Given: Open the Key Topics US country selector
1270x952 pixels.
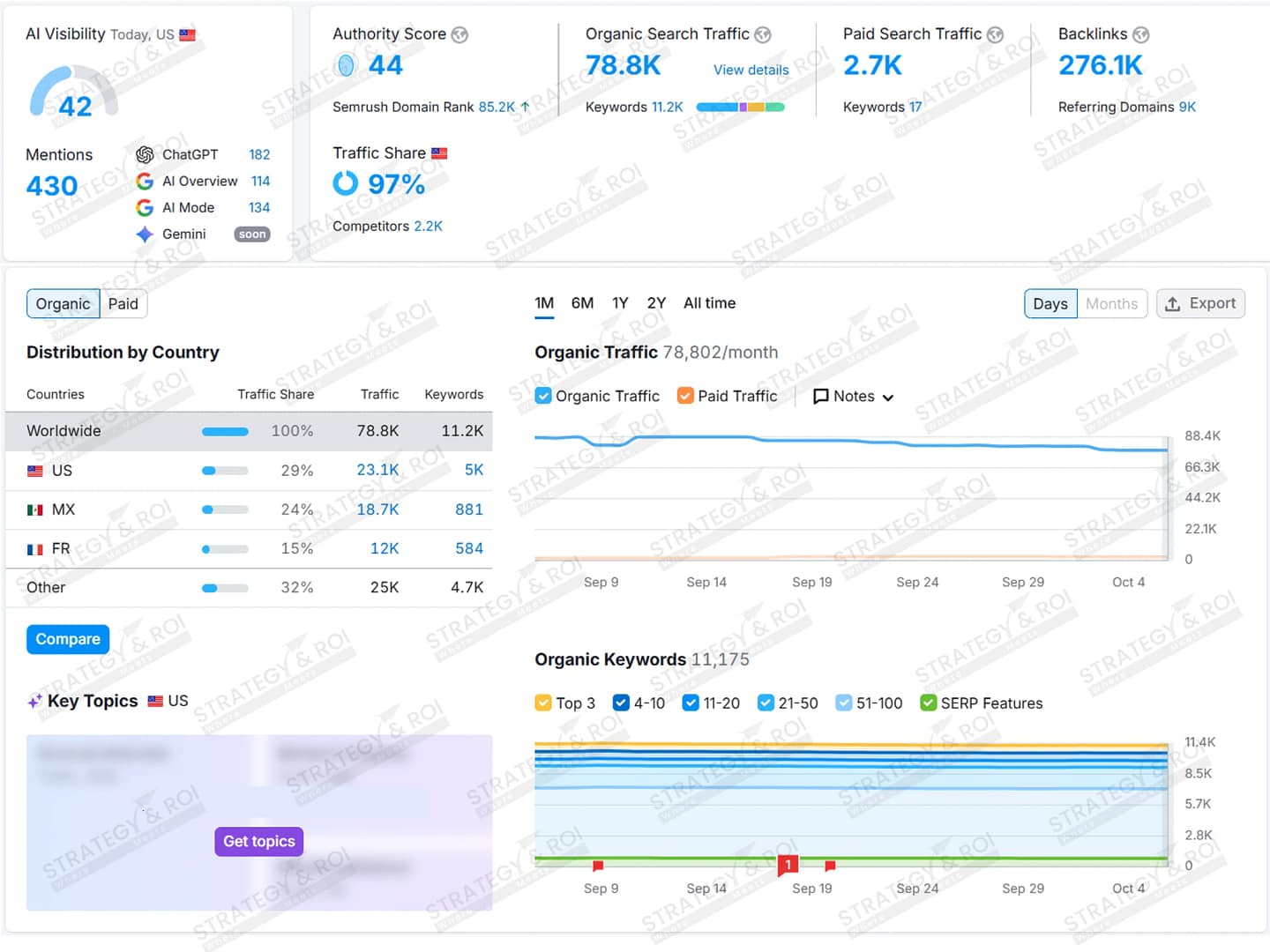Looking at the screenshot, I should pyautogui.click(x=168, y=701).
